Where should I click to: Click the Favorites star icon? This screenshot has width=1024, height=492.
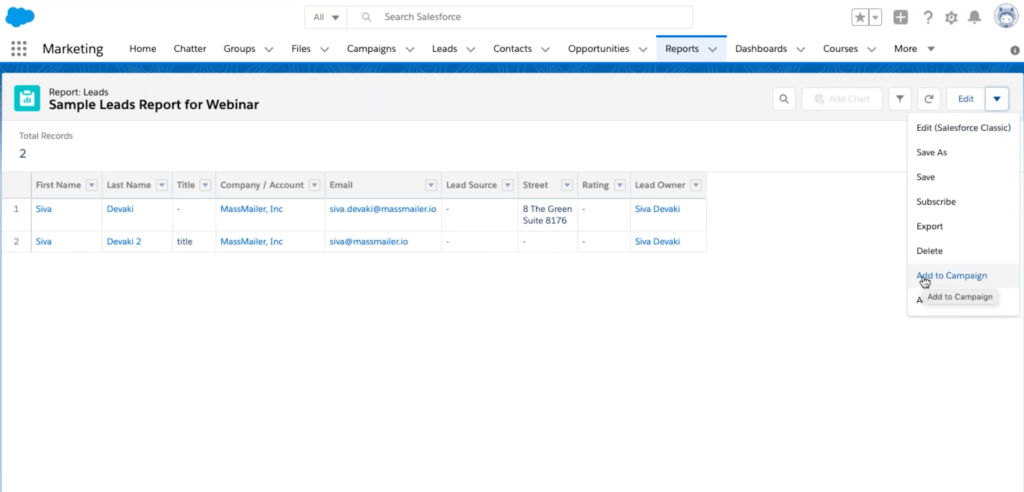pos(860,17)
